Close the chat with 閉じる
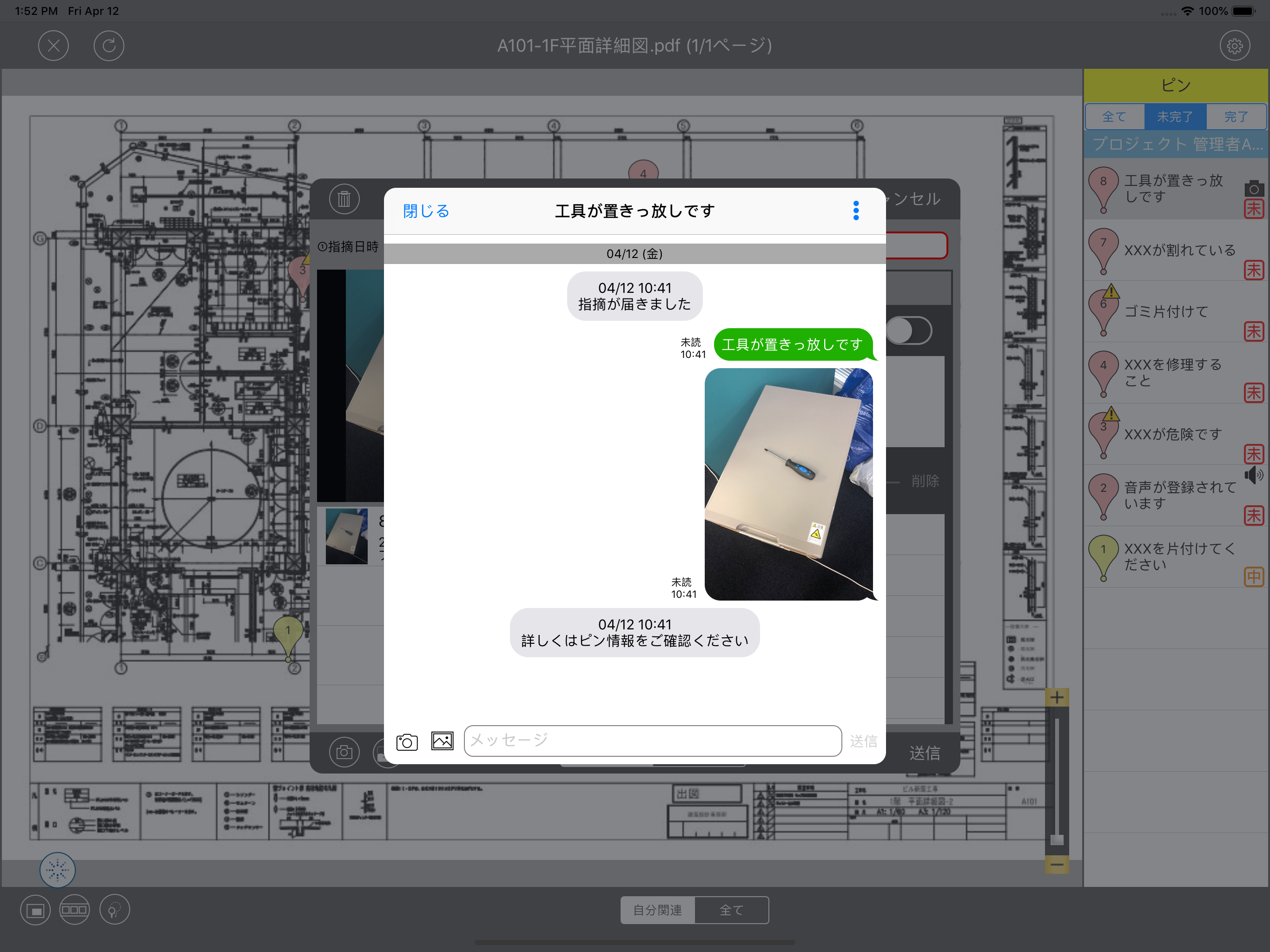 tap(425, 211)
